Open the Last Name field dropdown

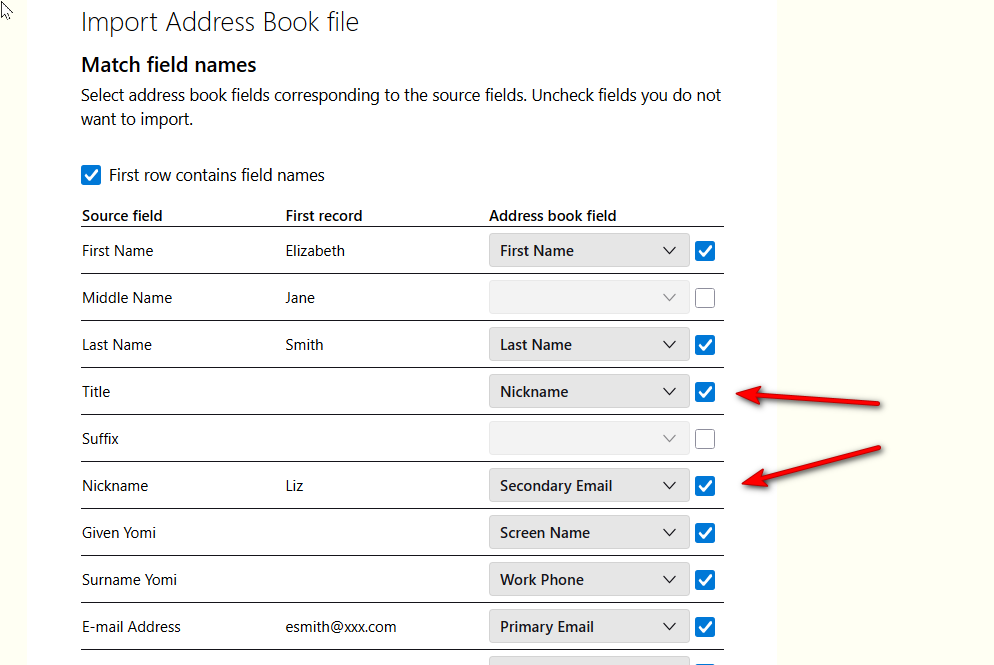(x=589, y=345)
